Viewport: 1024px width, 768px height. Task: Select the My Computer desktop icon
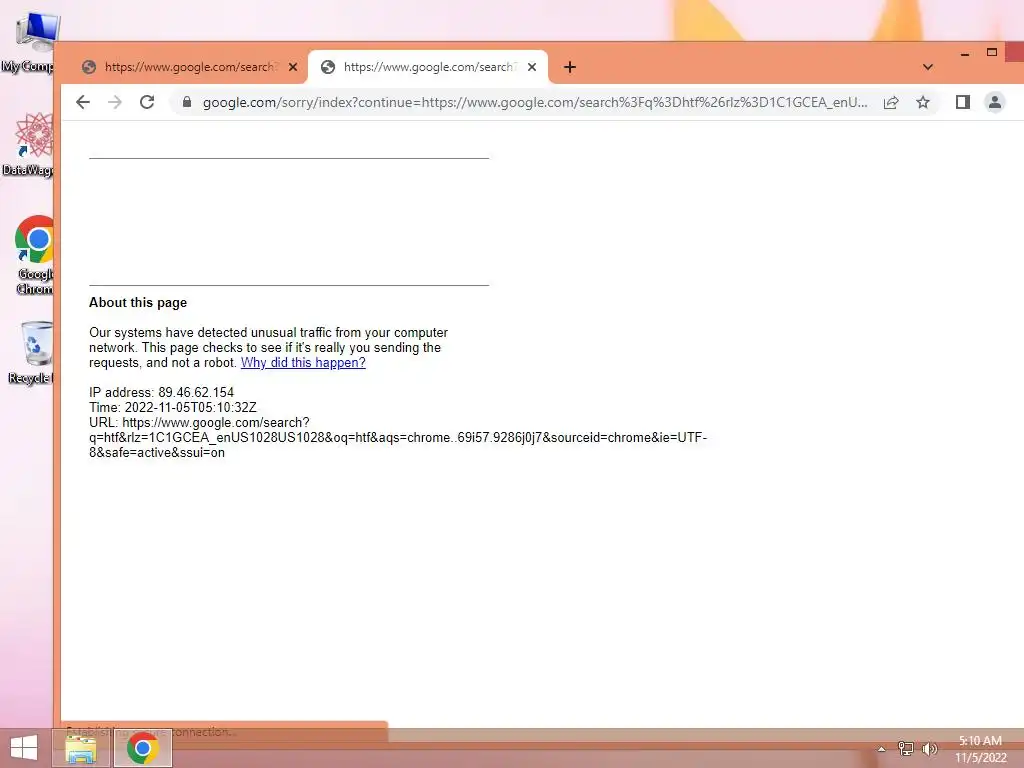point(30,42)
